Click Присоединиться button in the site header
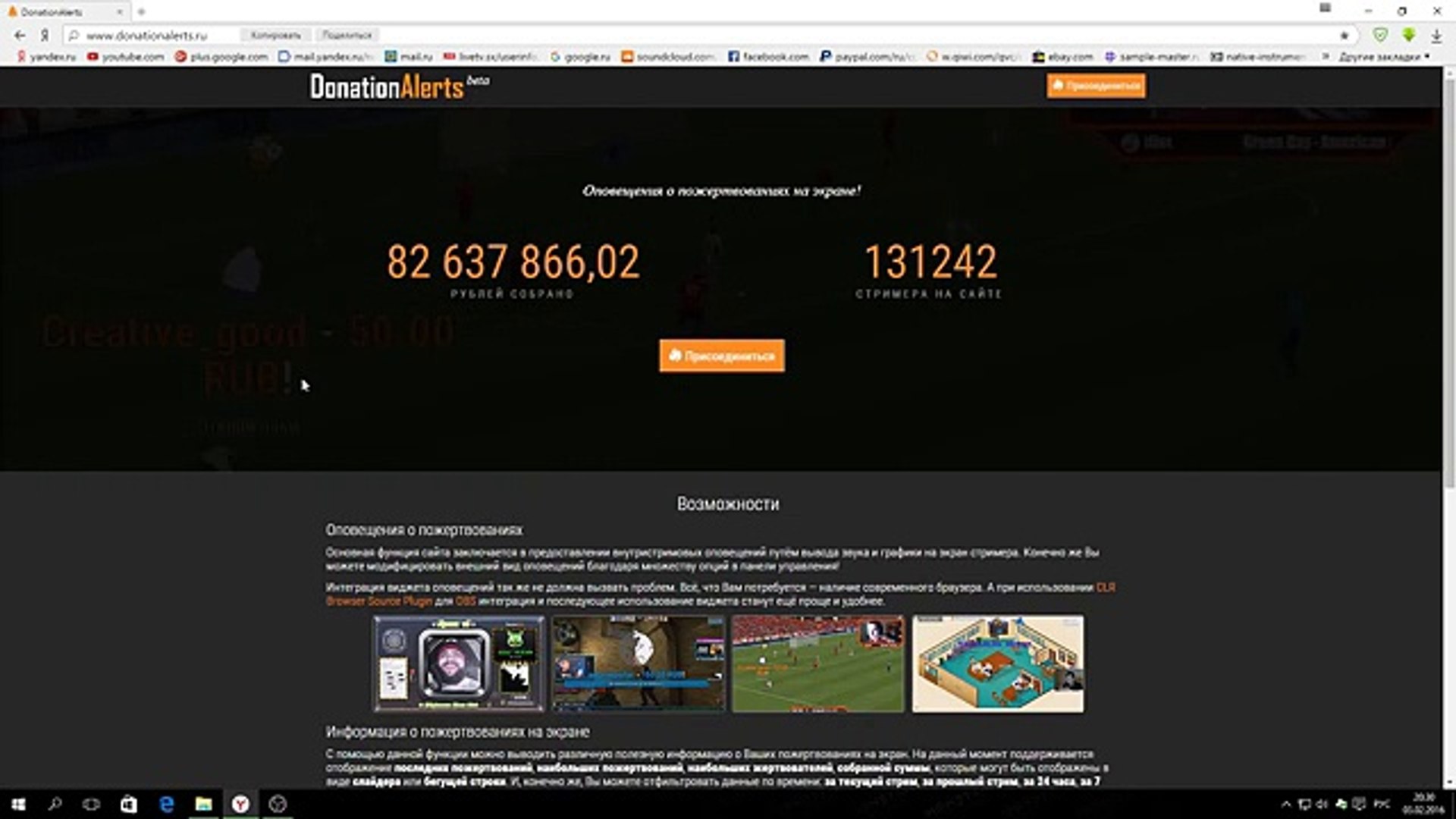Image resolution: width=1456 pixels, height=819 pixels. tap(1096, 86)
